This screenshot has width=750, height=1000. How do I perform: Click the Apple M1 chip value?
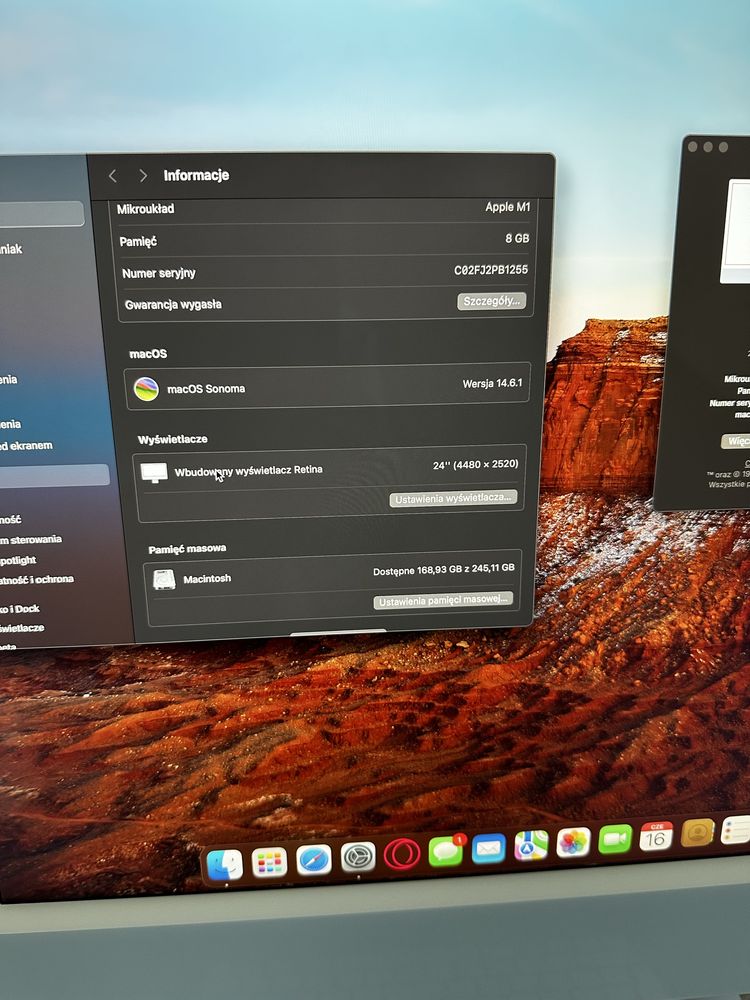tap(508, 207)
